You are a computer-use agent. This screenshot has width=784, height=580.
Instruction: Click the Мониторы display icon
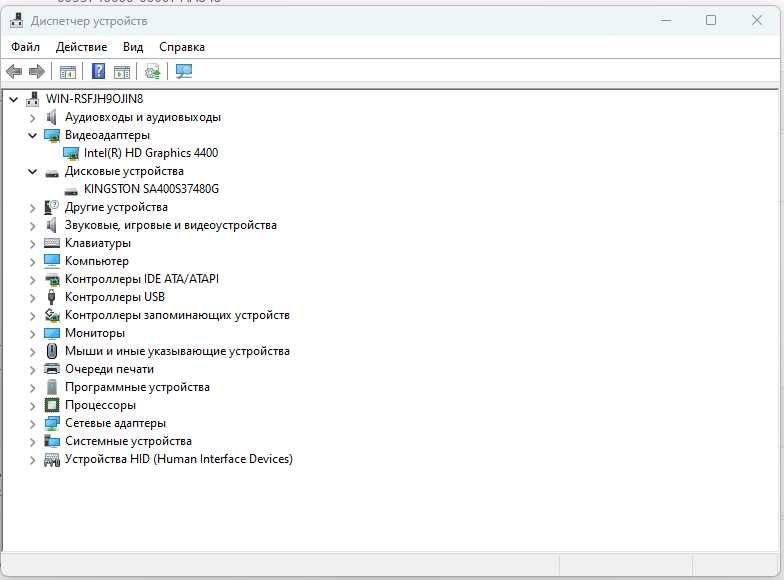click(x=52, y=333)
